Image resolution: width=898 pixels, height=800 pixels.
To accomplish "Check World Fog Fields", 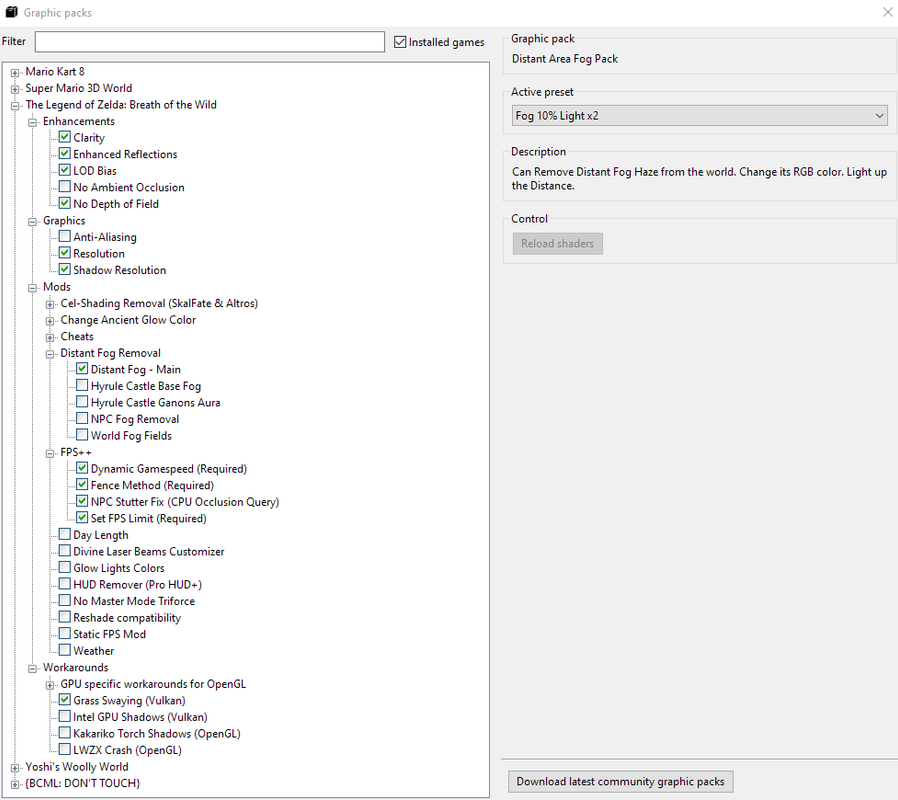I will click(82, 435).
